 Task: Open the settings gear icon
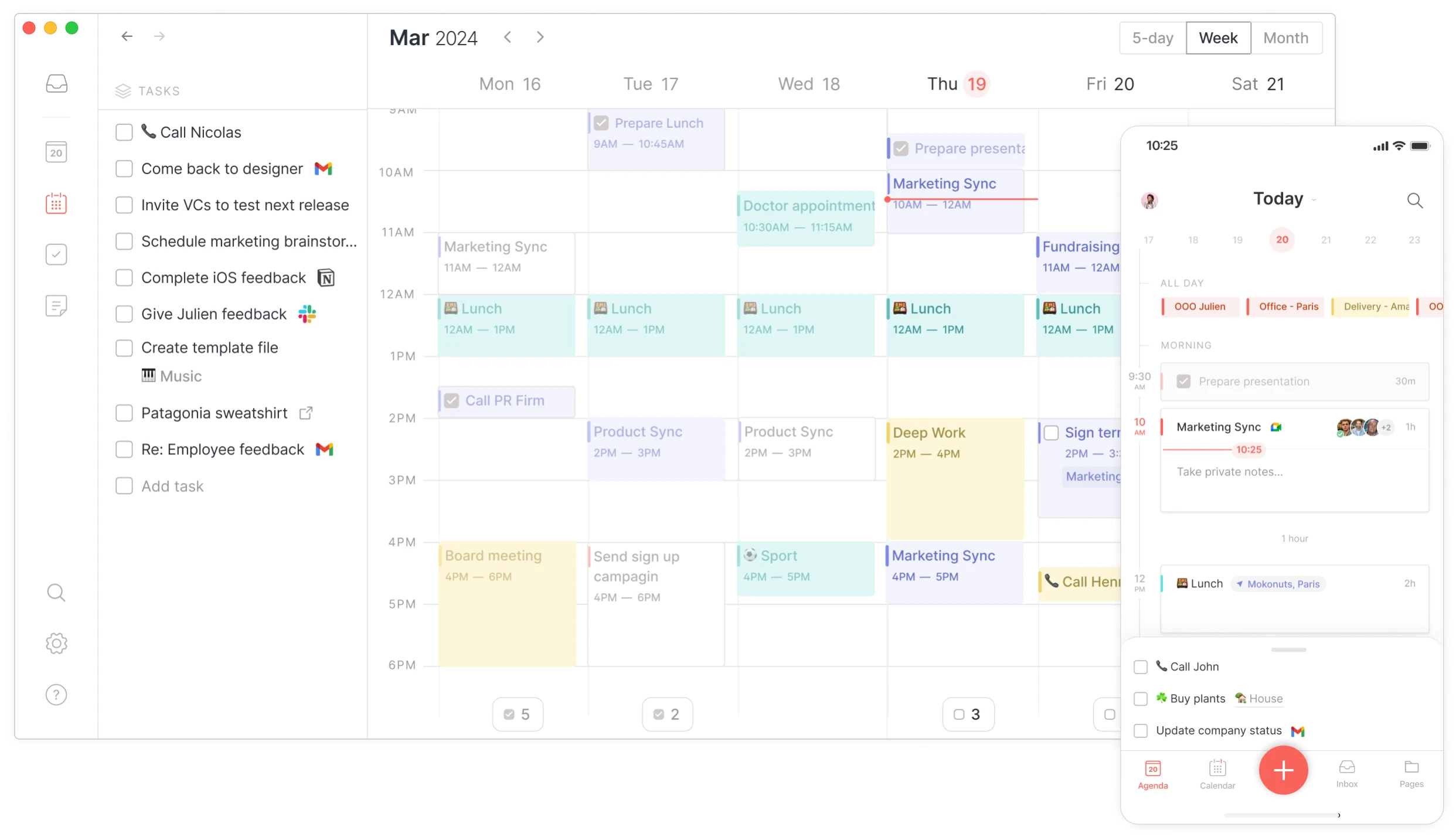pos(56,643)
